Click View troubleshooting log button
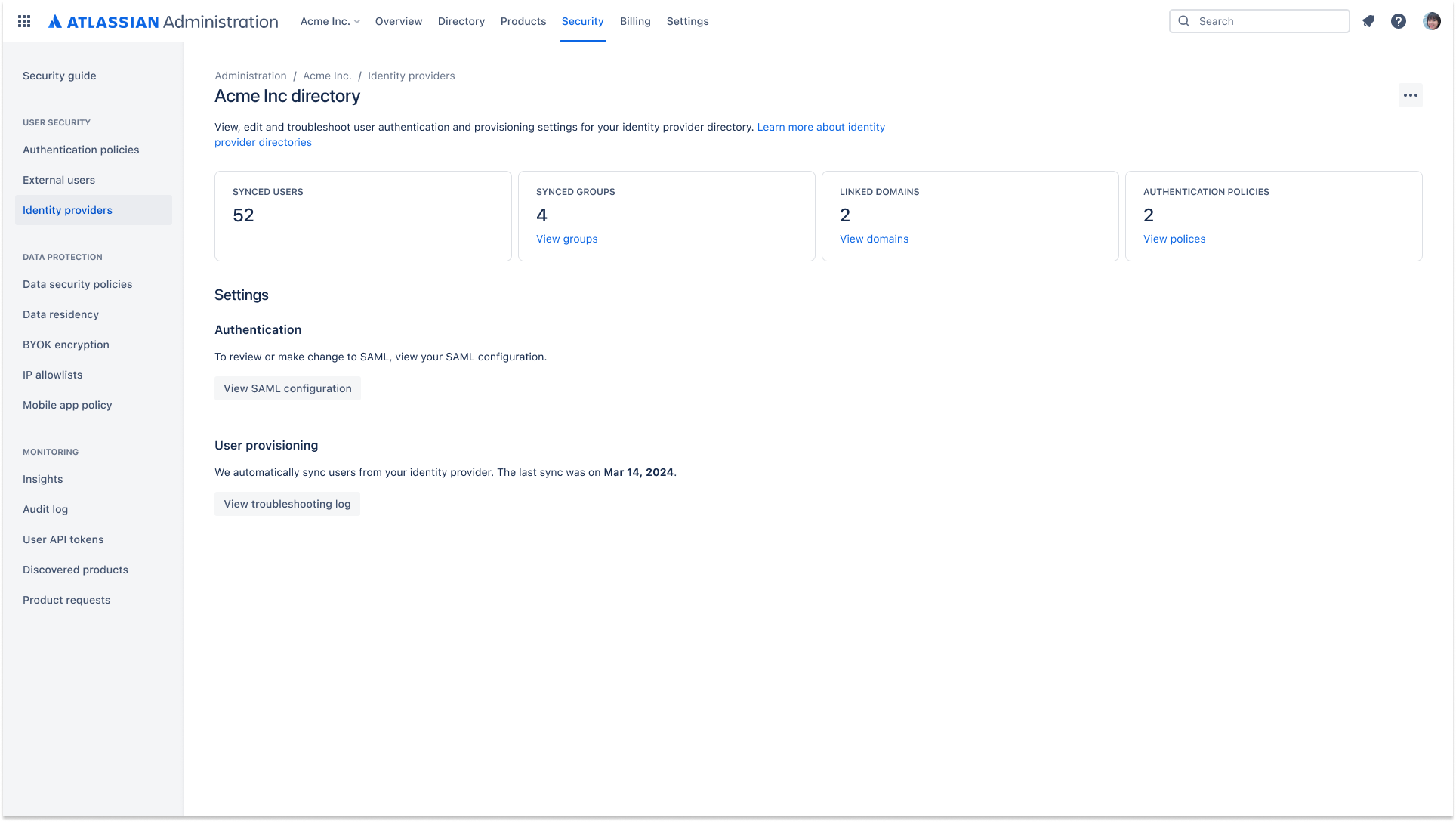Screen dimensions: 1456x822 287,503
